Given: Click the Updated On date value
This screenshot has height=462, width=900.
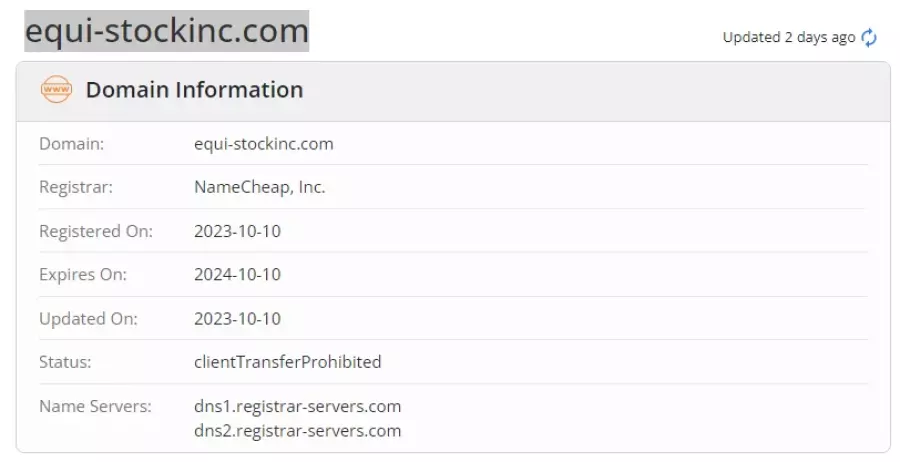Looking at the screenshot, I should (237, 319).
